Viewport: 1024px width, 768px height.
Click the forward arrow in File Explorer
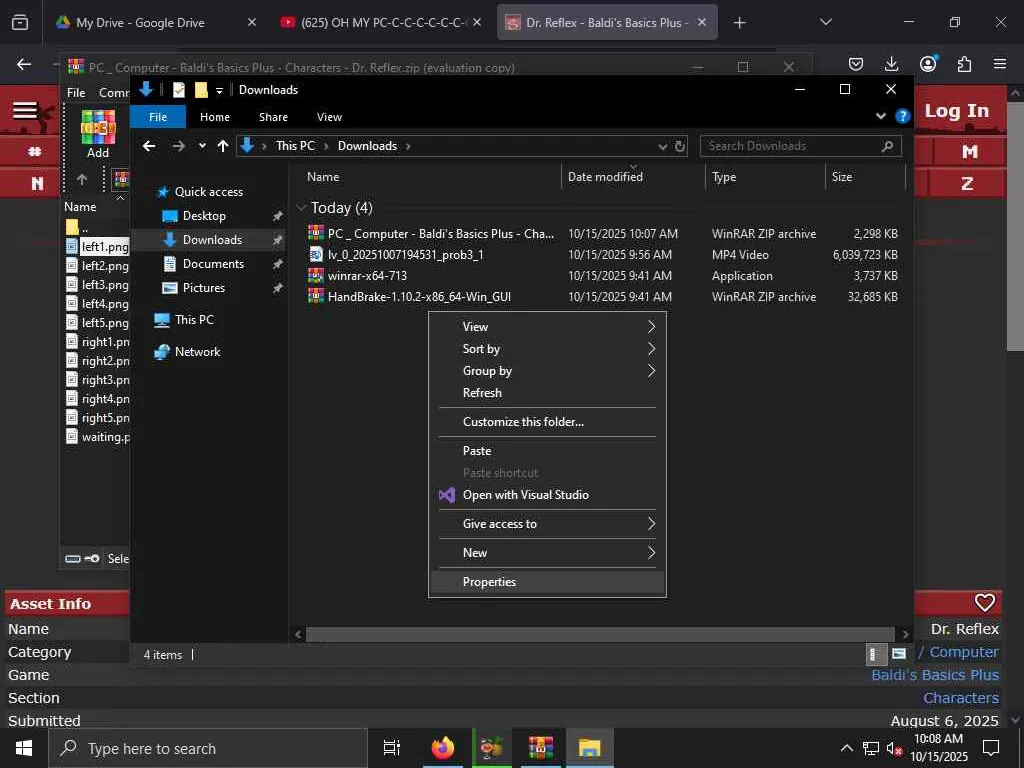pos(178,146)
